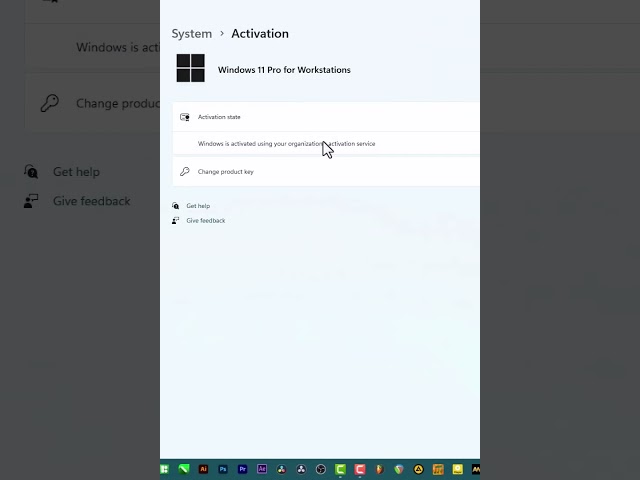Launch FL Studio from the taskbar

(380, 469)
